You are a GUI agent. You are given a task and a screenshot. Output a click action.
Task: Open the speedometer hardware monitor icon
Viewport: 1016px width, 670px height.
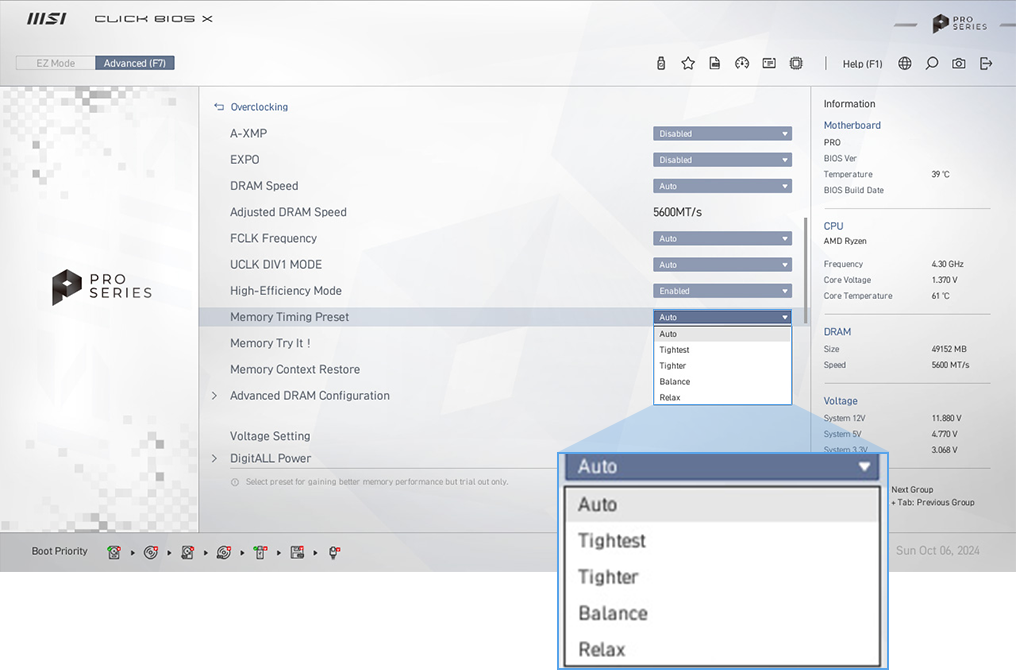click(742, 63)
